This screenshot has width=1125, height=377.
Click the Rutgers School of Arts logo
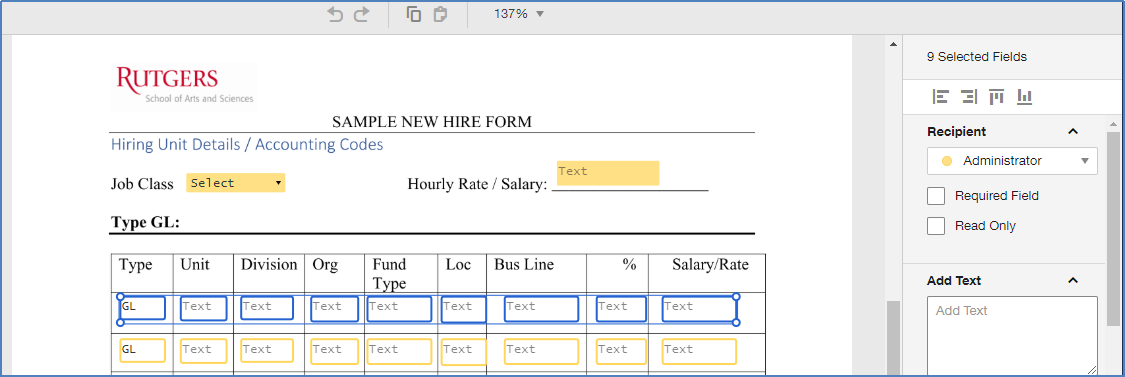point(184,86)
